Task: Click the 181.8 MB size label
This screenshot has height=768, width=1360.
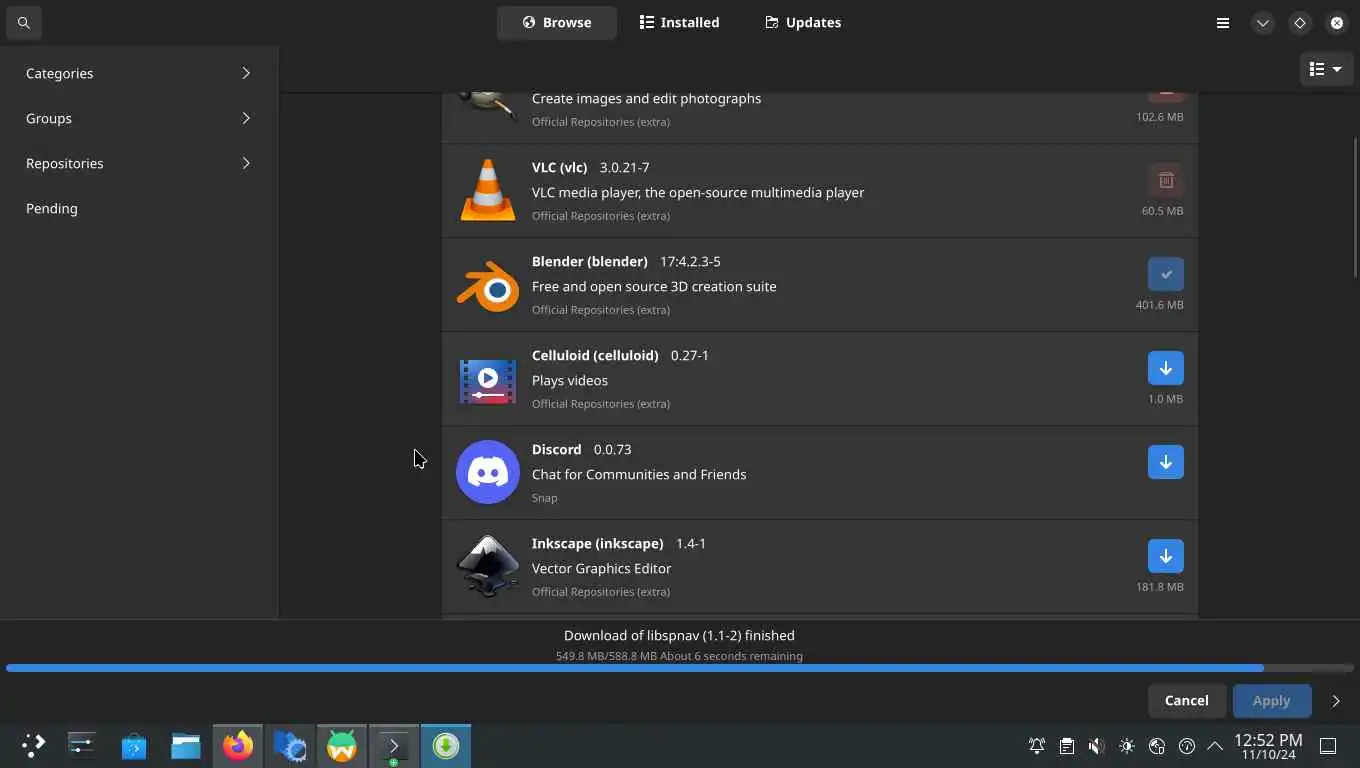Action: [x=1159, y=587]
